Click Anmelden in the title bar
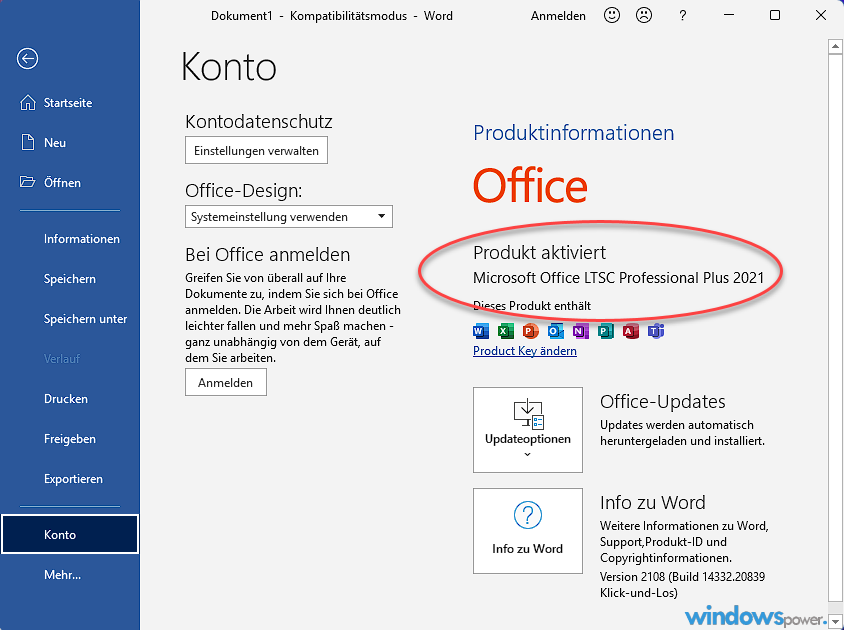Viewport: 844px width, 630px height. point(558,16)
